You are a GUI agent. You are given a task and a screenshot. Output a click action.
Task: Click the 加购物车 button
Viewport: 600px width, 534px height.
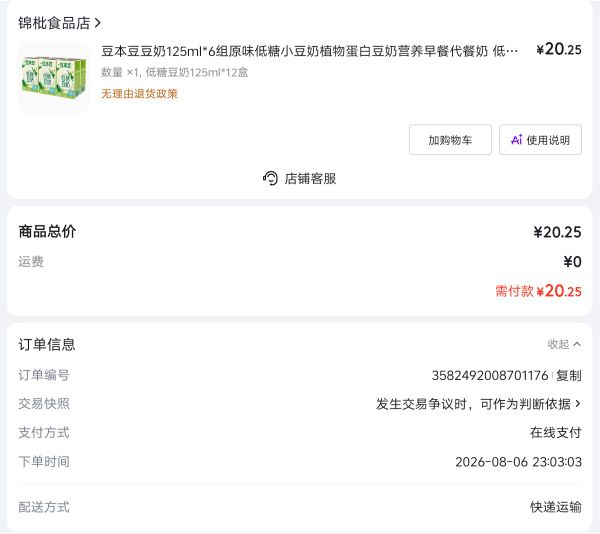(450, 140)
